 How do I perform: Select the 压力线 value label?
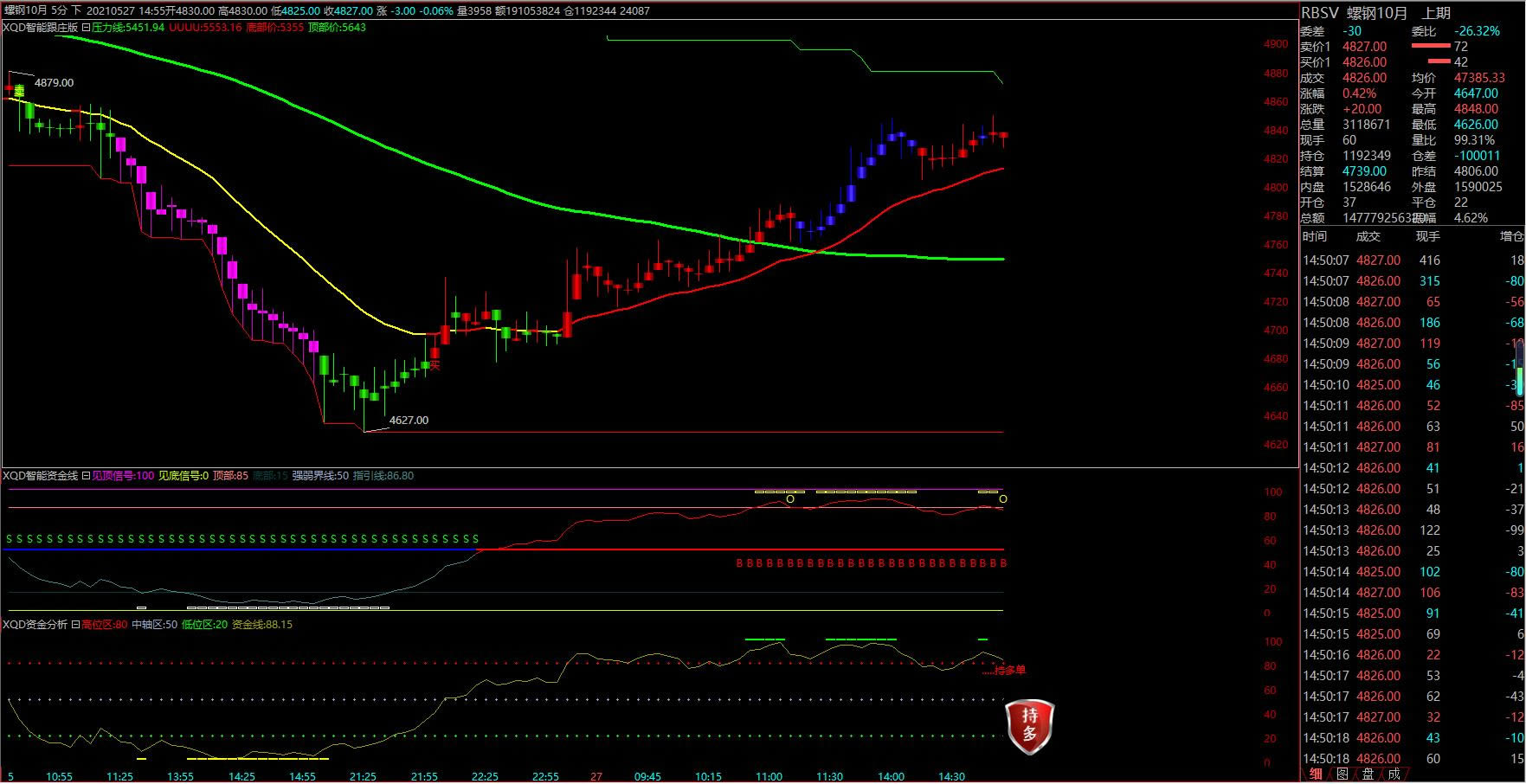(x=127, y=28)
